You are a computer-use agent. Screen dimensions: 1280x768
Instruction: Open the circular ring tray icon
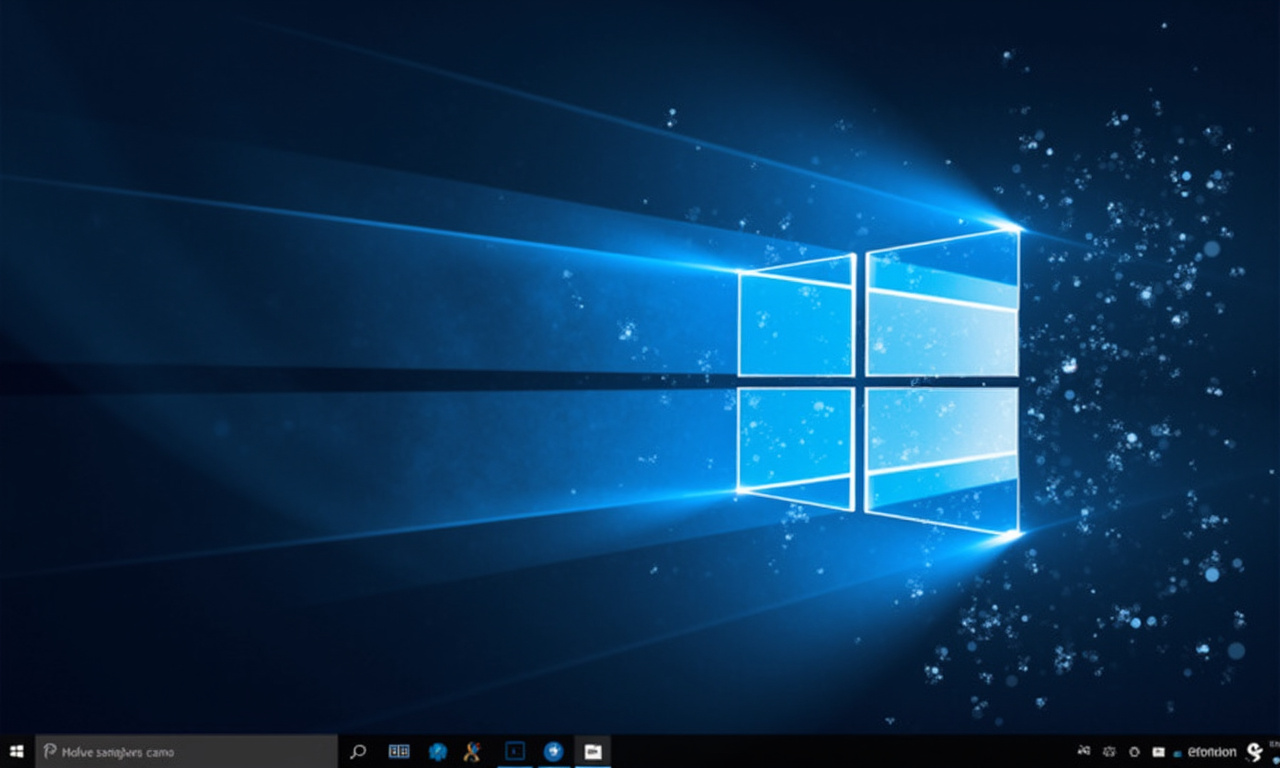pos(1134,751)
